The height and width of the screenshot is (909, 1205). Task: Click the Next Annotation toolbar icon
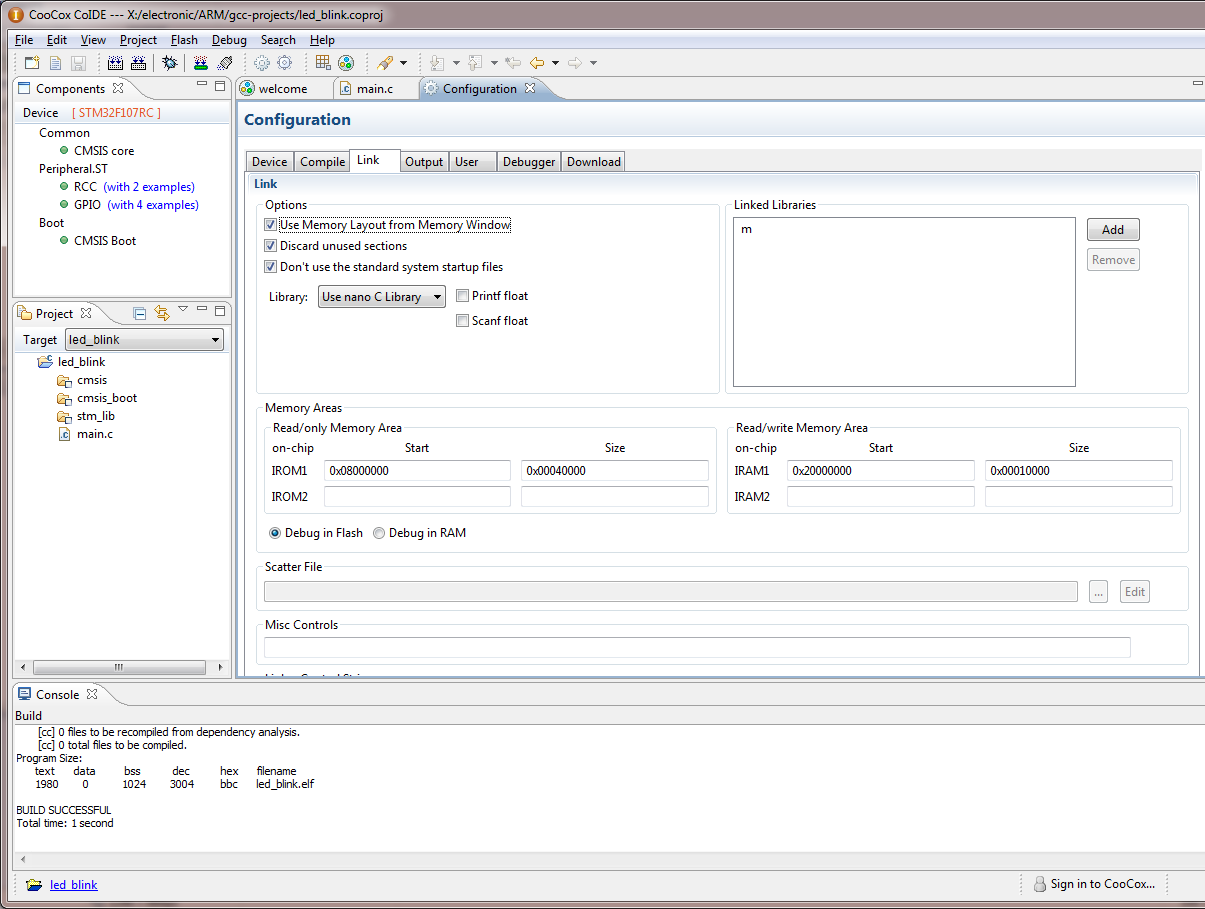click(437, 63)
